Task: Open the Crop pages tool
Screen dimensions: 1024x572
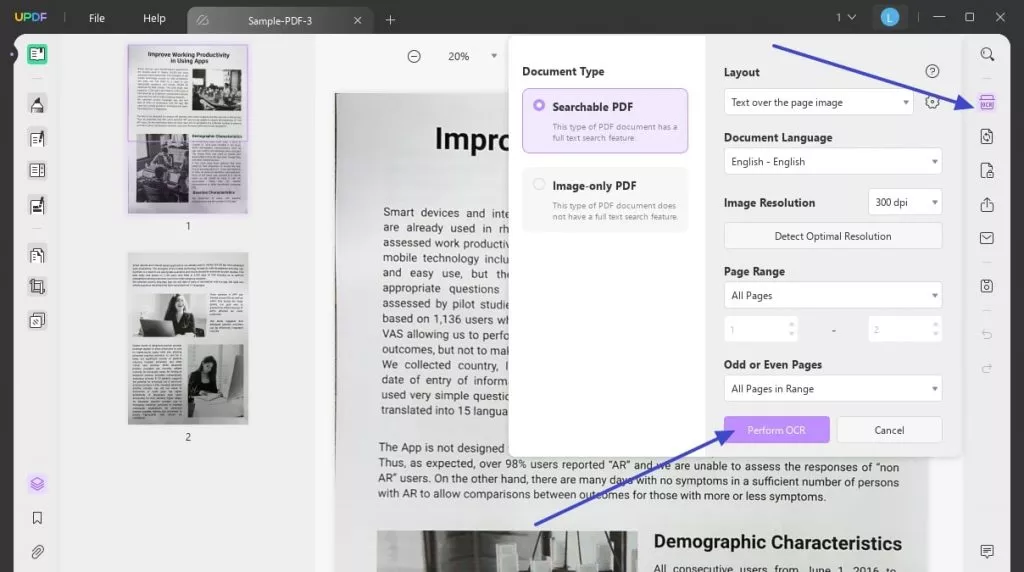Action: (37, 287)
